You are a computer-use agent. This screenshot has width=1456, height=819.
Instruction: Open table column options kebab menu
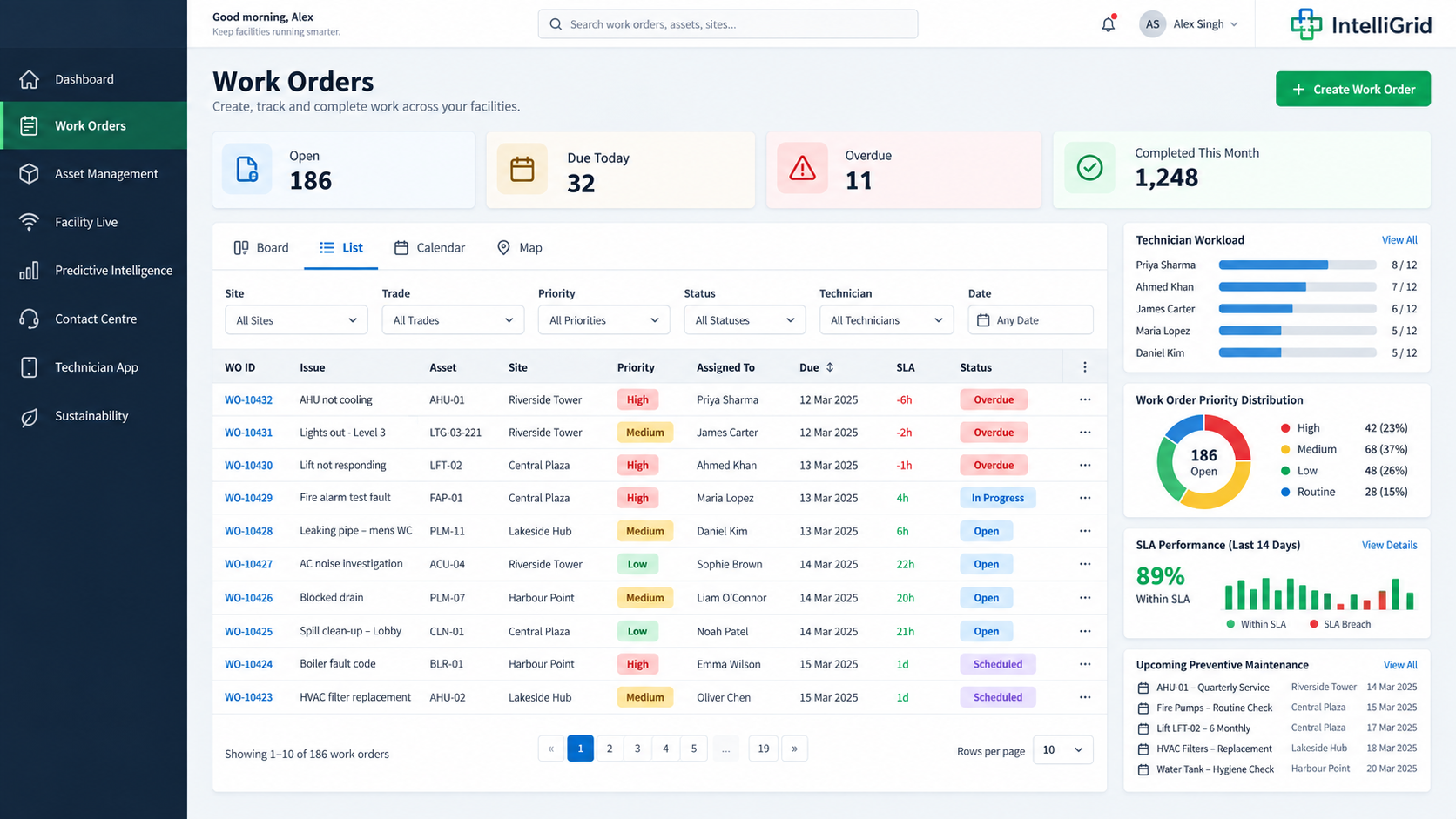coord(1085,367)
